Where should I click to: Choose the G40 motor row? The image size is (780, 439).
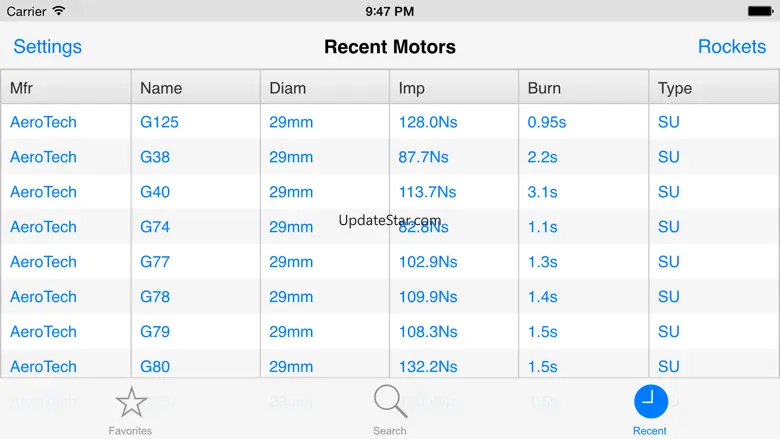[155, 192]
